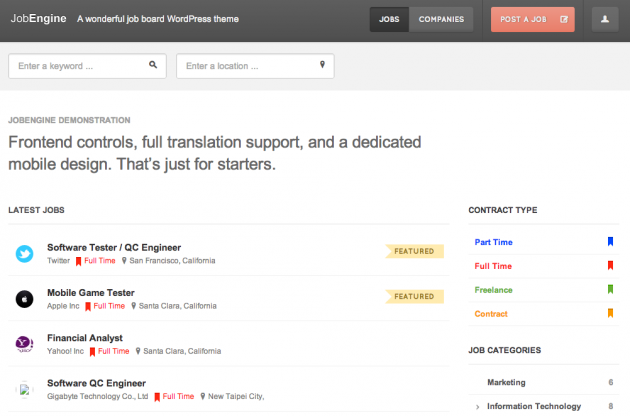Image resolution: width=630 pixels, height=416 pixels.
Task: Click the Twitter company name
Action: coord(58,261)
